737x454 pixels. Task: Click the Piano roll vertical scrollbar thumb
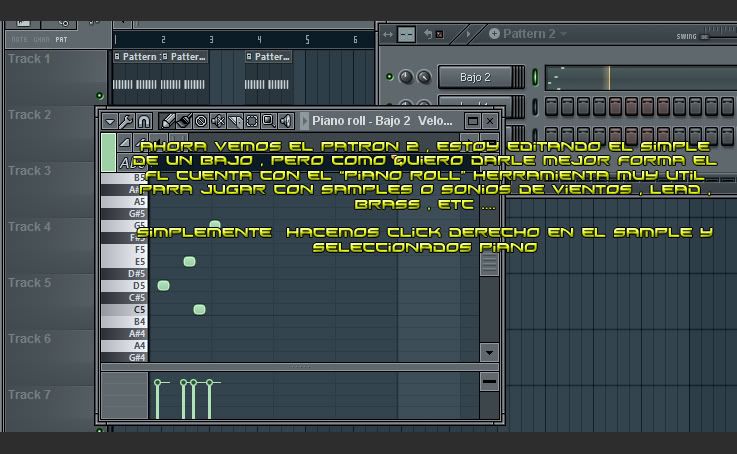(489, 264)
